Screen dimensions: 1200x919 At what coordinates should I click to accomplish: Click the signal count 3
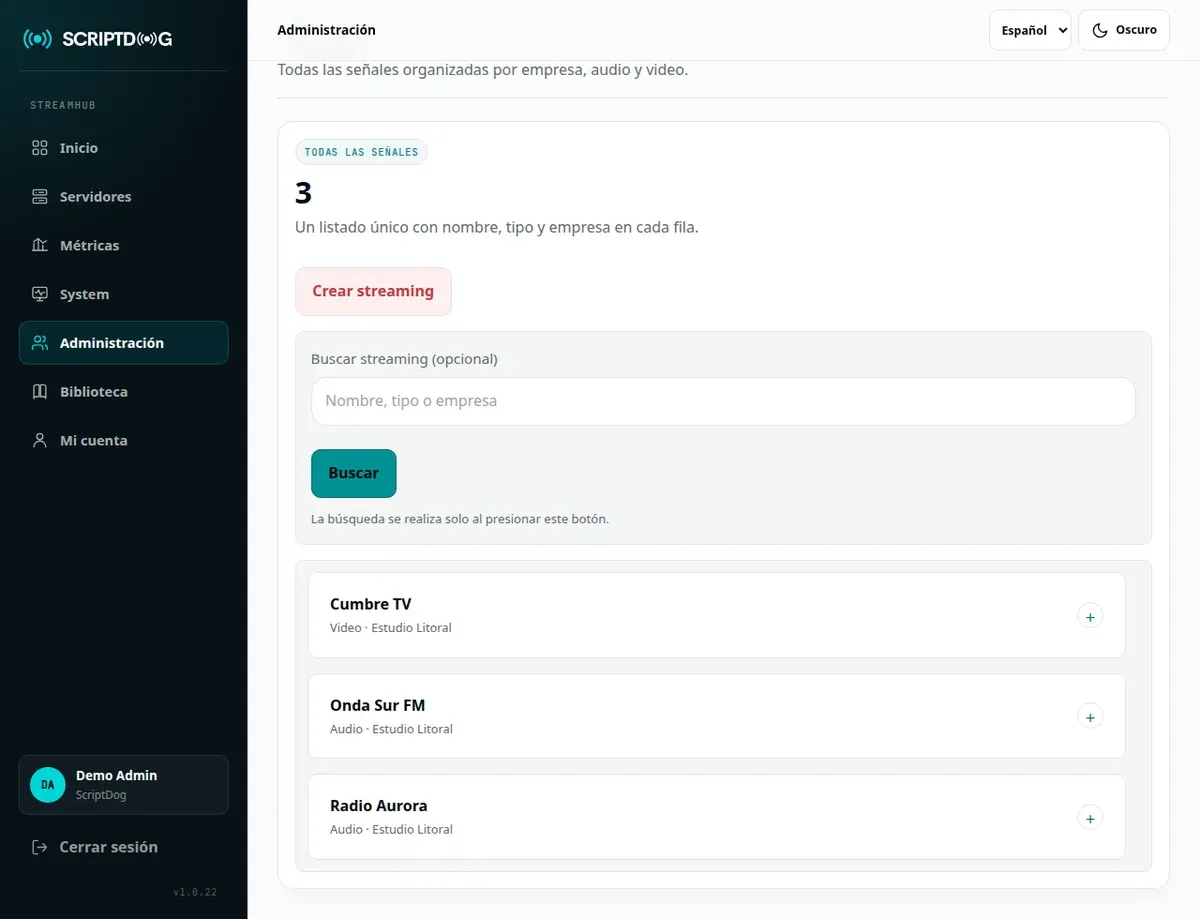click(303, 193)
